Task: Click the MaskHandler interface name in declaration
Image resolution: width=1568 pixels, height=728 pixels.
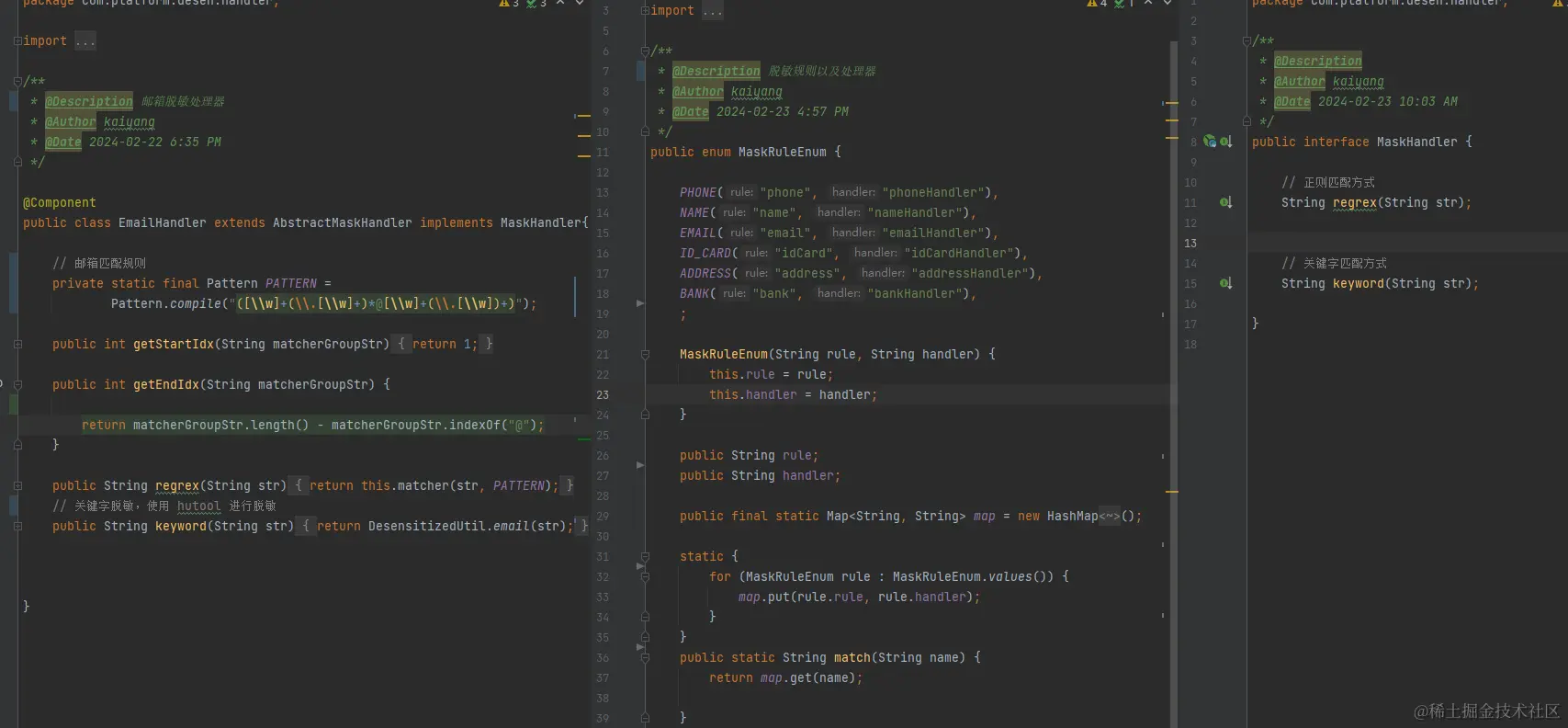Action: [x=1417, y=142]
